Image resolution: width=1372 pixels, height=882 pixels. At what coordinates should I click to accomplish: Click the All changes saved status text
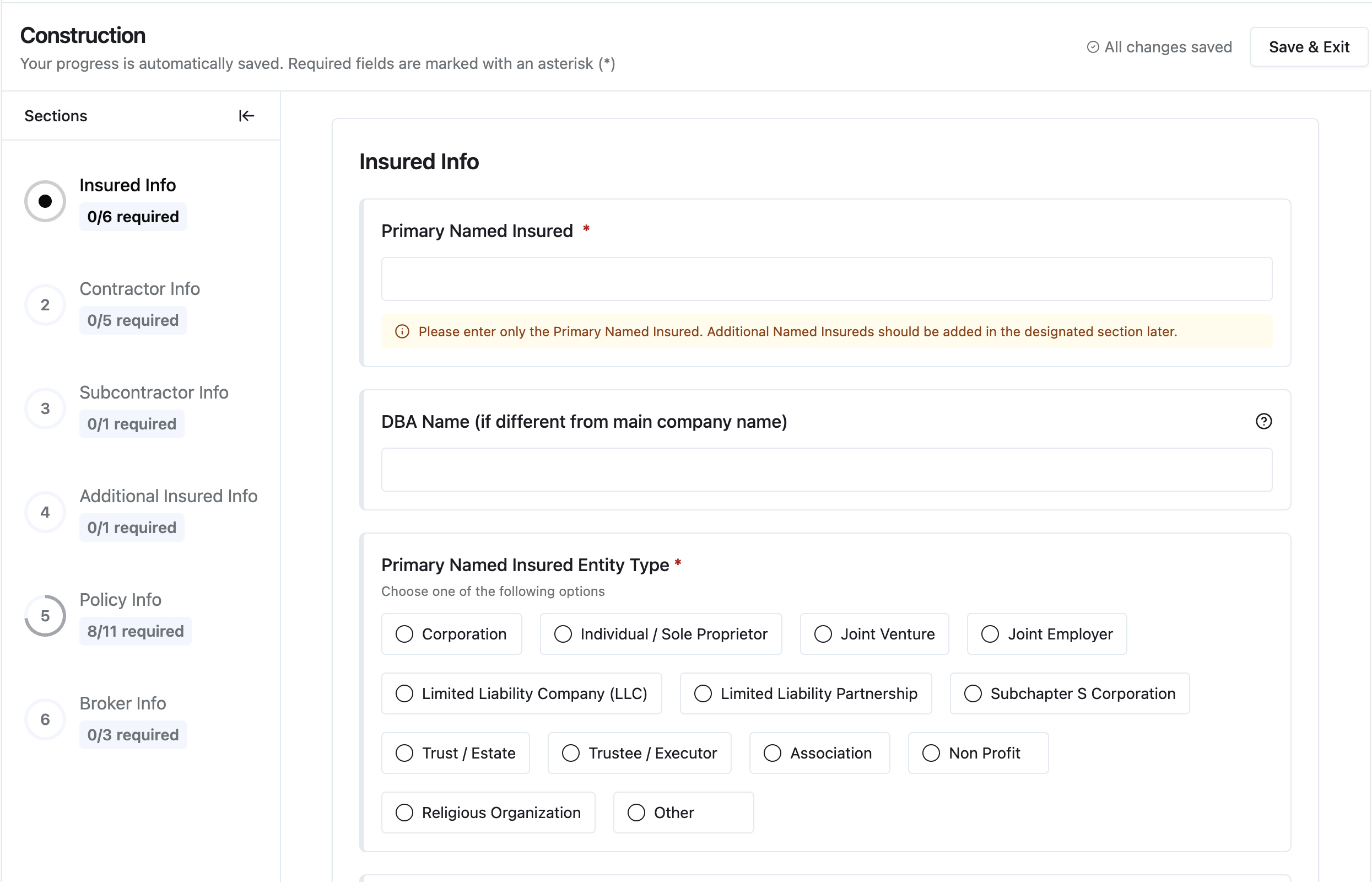point(1168,47)
